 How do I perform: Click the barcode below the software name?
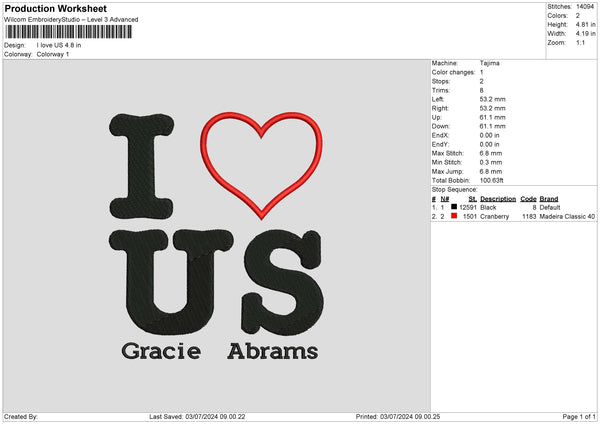pyautogui.click(x=69, y=32)
